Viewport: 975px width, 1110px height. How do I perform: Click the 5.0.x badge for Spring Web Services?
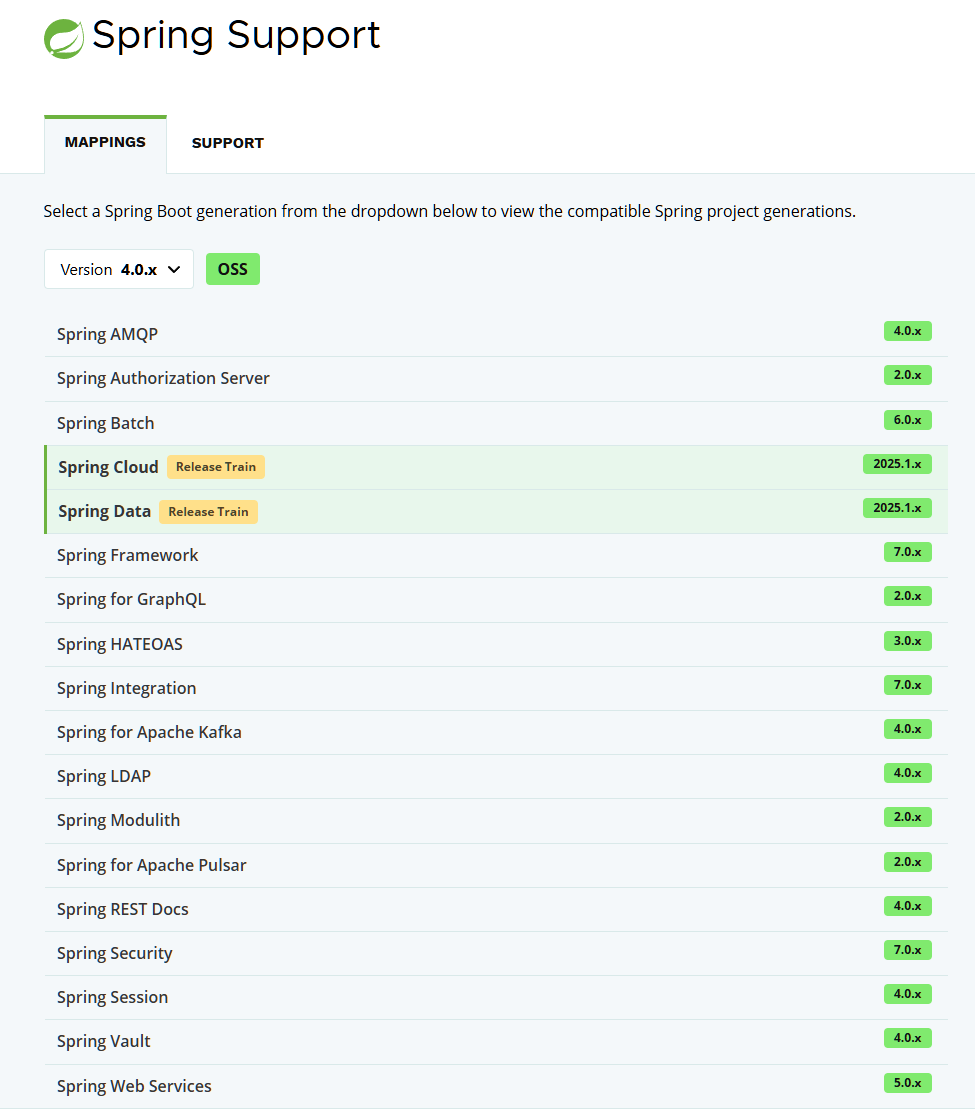907,1082
